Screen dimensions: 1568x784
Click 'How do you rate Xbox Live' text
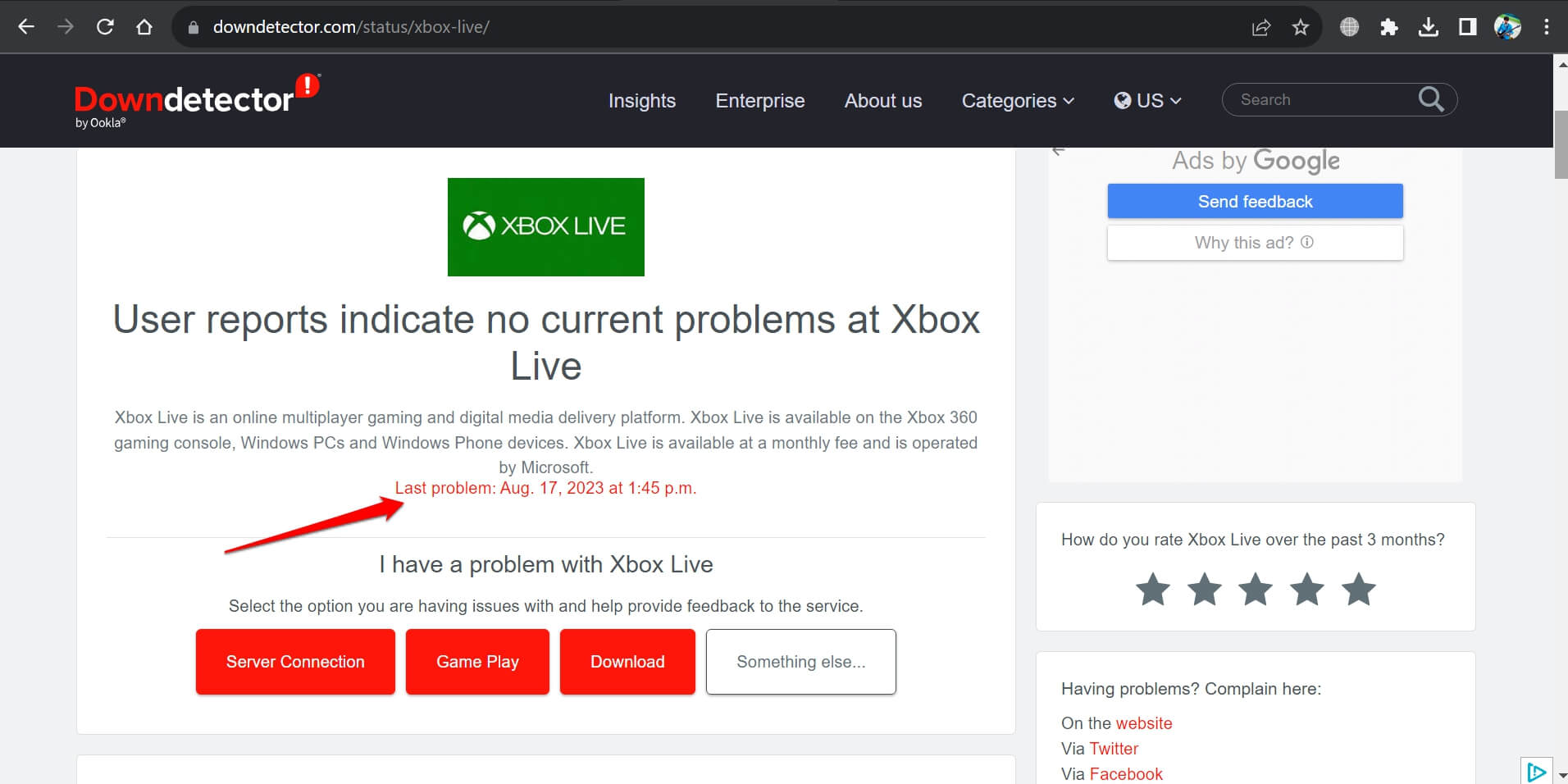pos(1253,540)
